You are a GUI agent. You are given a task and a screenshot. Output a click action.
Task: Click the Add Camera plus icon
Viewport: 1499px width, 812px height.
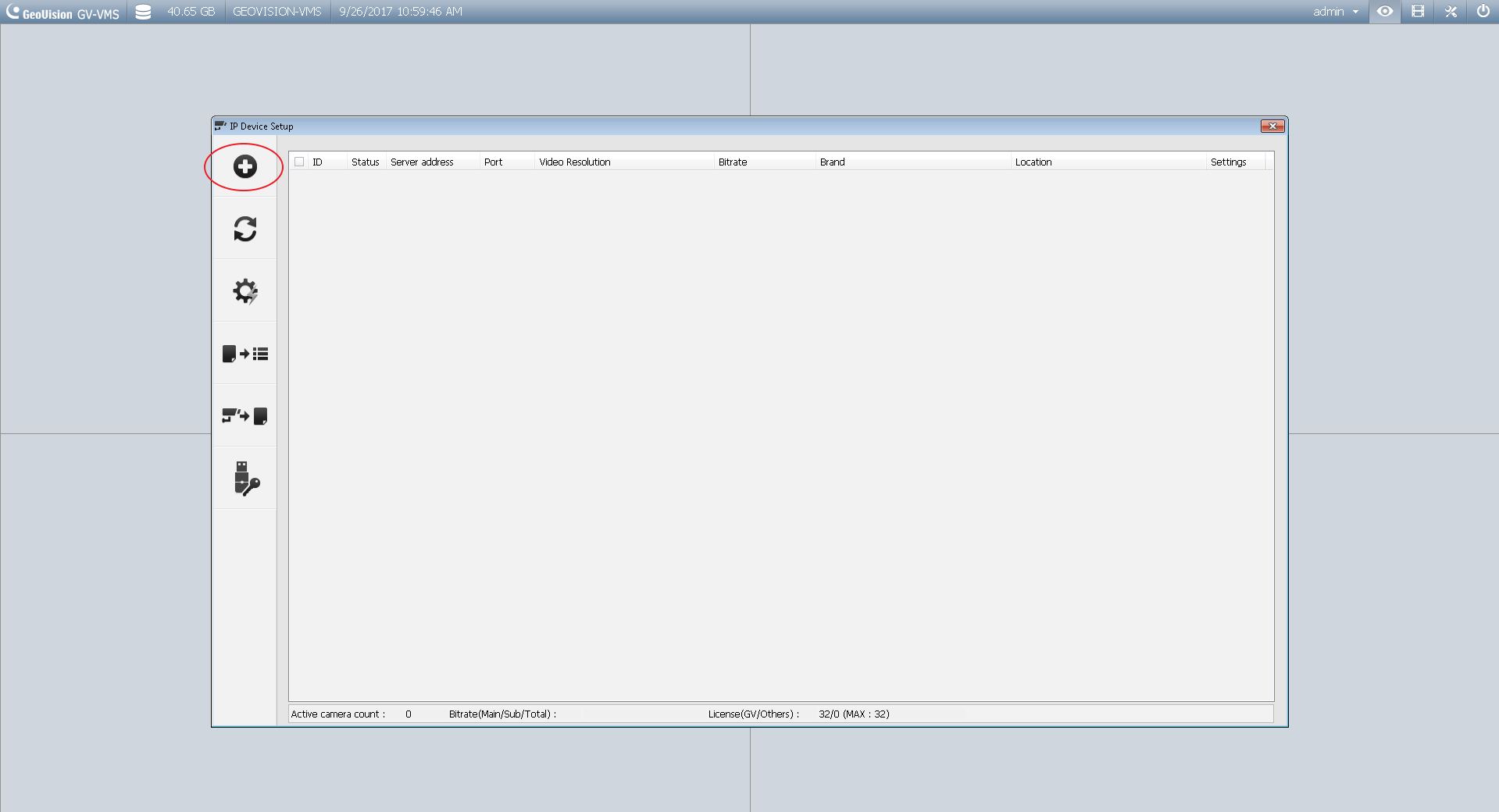click(244, 166)
